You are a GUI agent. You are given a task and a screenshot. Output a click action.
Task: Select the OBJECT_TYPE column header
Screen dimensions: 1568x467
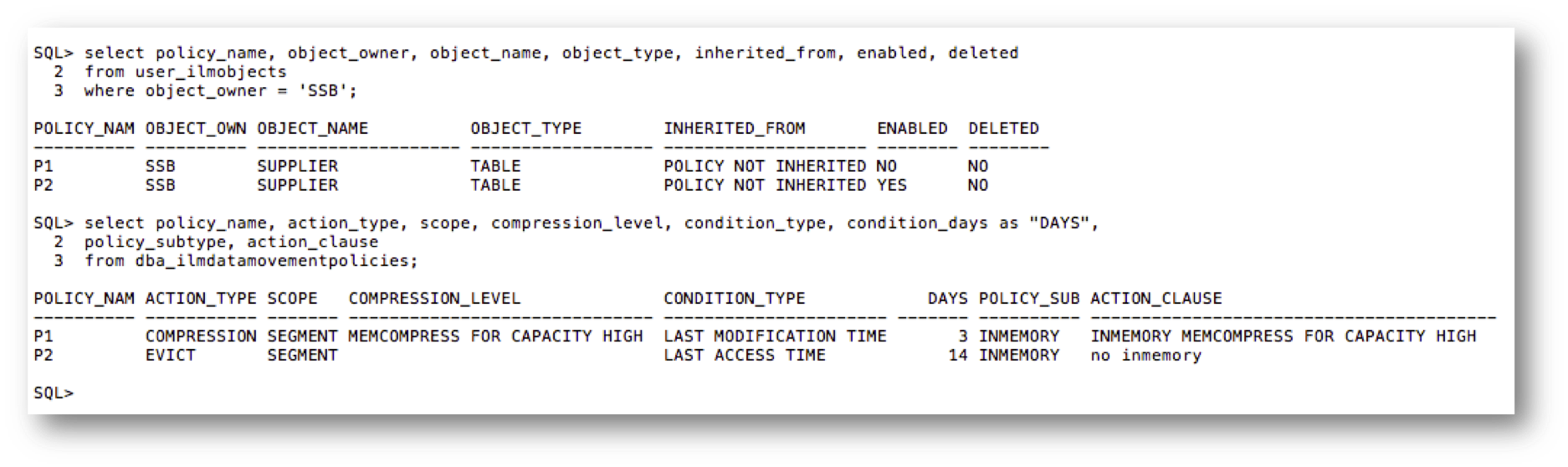[525, 128]
